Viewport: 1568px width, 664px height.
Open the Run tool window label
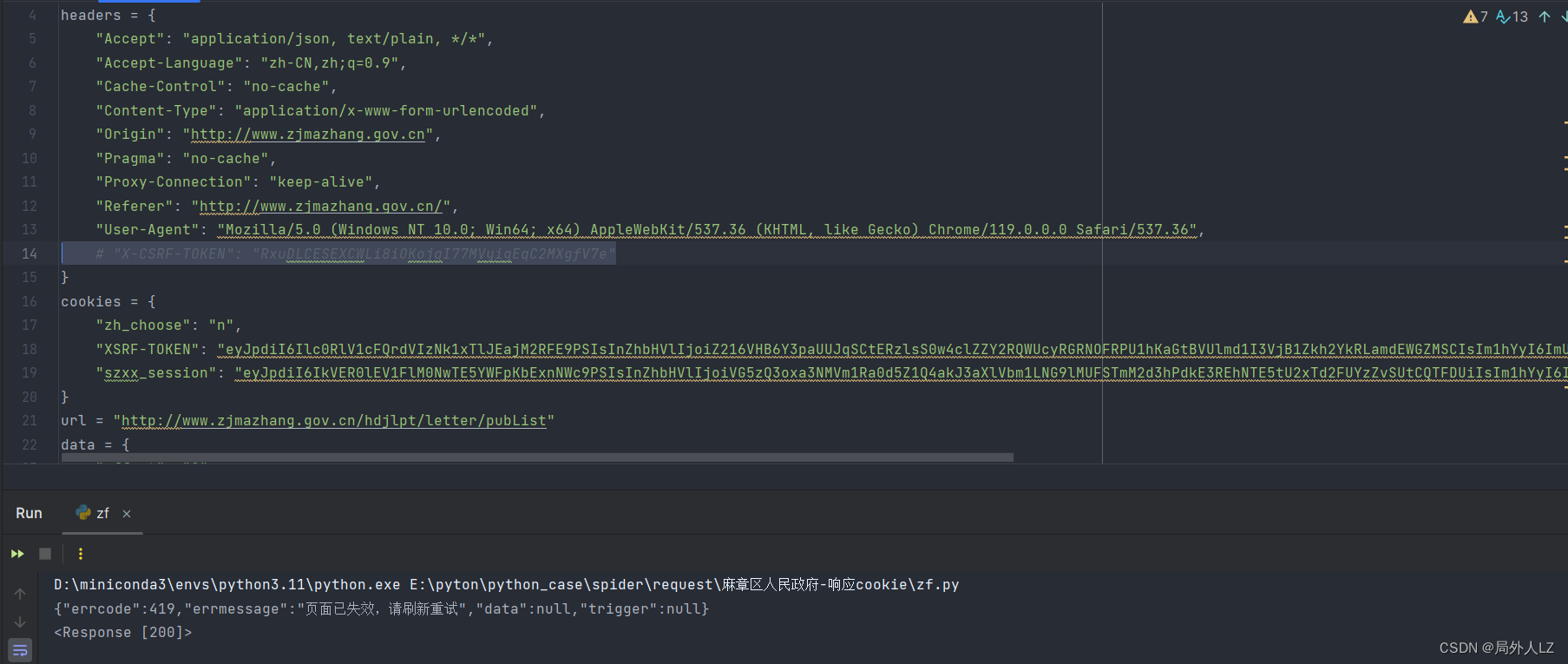29,513
